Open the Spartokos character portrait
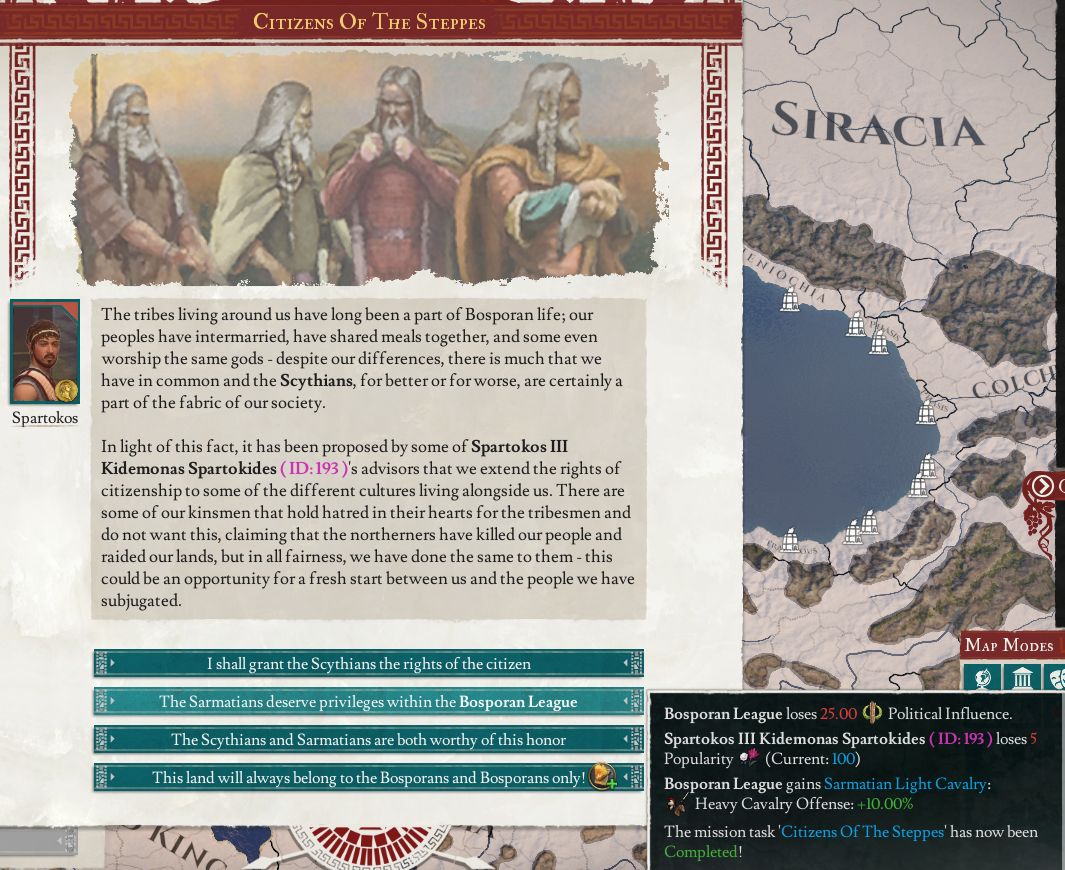The height and width of the screenshot is (870, 1065). 45,352
